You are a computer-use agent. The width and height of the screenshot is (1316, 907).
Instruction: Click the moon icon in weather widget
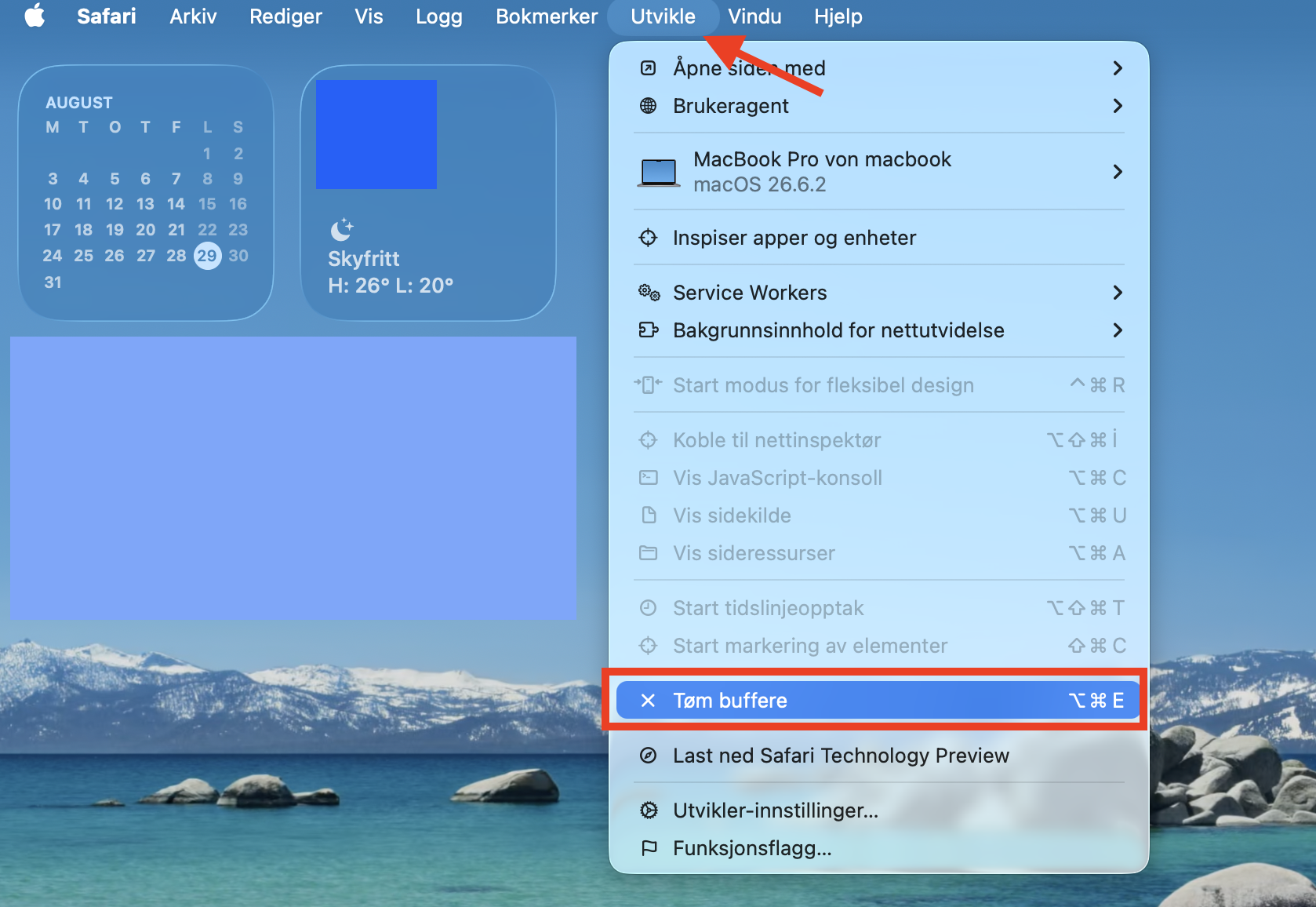click(x=342, y=229)
